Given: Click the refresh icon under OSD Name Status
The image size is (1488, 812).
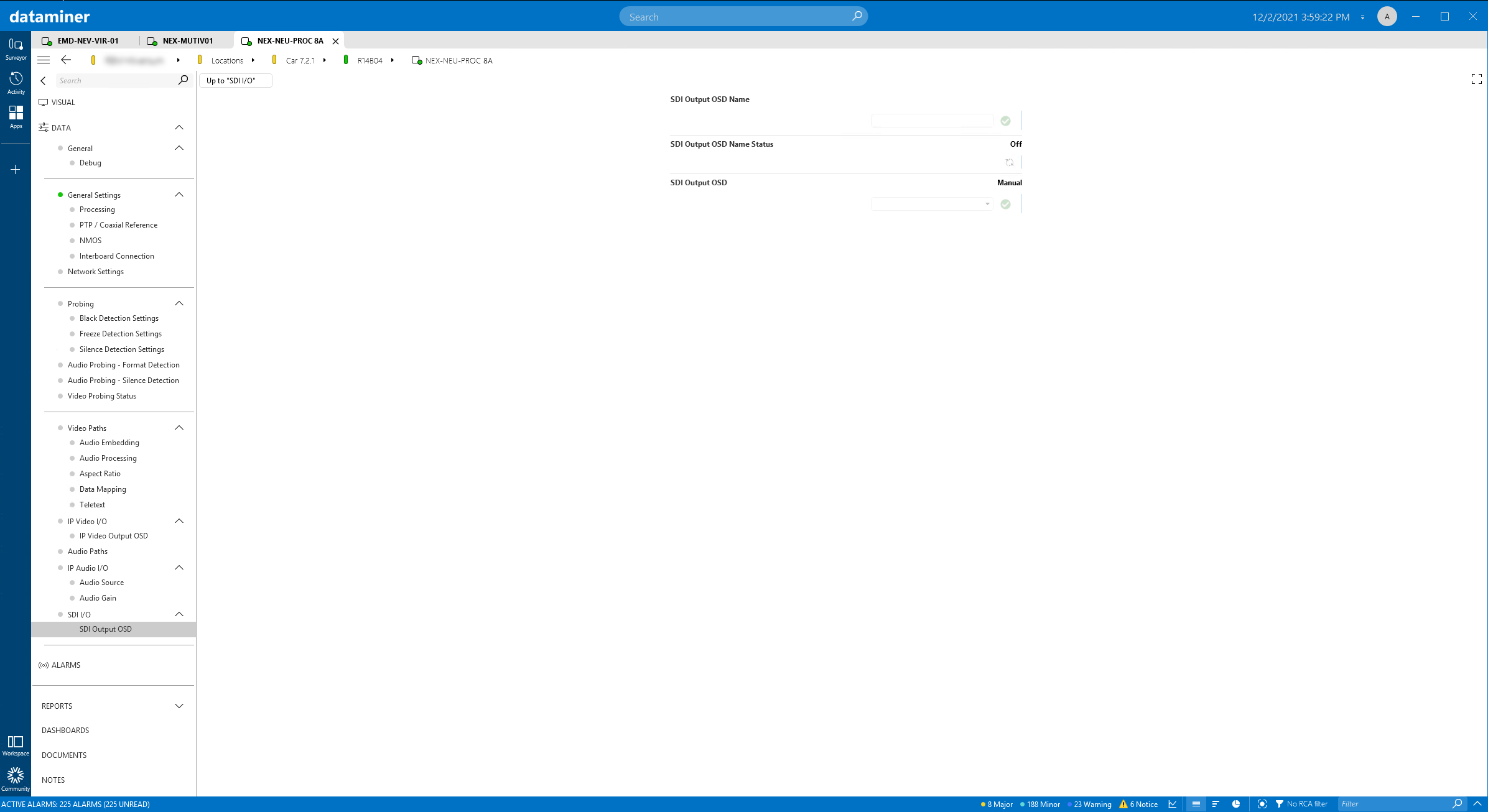Looking at the screenshot, I should click(x=1009, y=162).
